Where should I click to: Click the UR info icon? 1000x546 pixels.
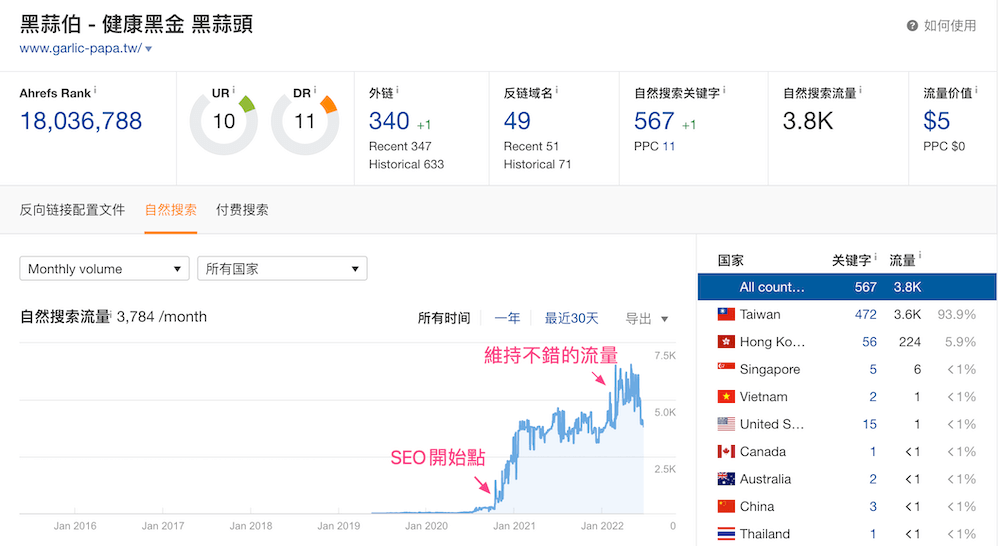(233, 90)
